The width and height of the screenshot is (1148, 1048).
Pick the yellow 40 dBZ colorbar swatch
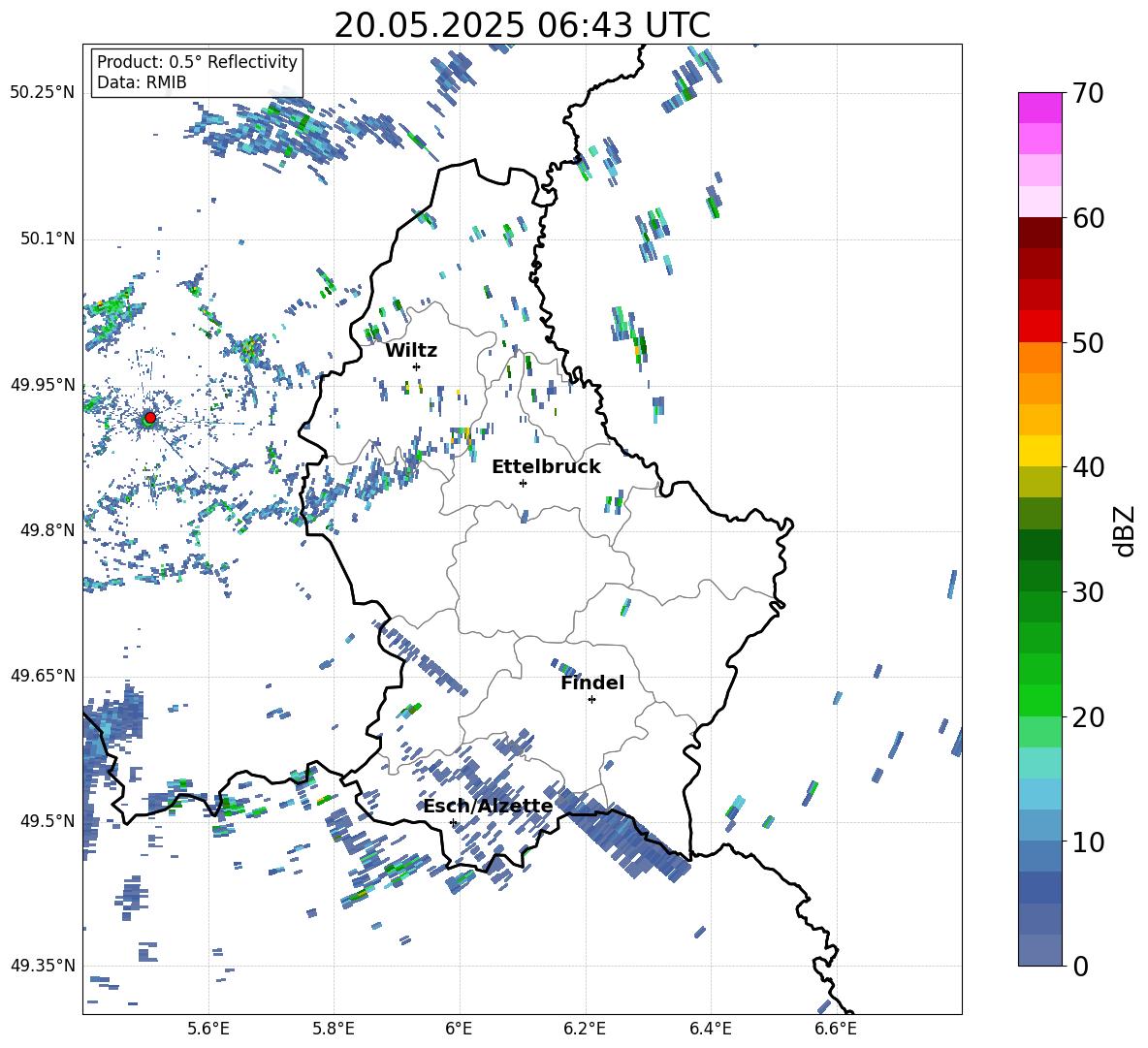click(x=1039, y=451)
